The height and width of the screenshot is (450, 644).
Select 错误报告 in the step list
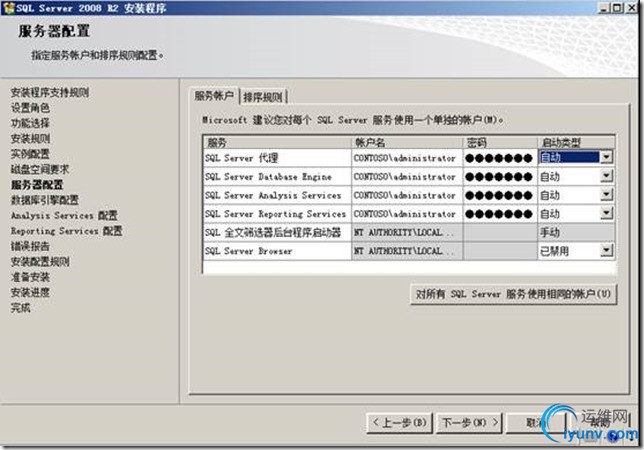(30, 246)
